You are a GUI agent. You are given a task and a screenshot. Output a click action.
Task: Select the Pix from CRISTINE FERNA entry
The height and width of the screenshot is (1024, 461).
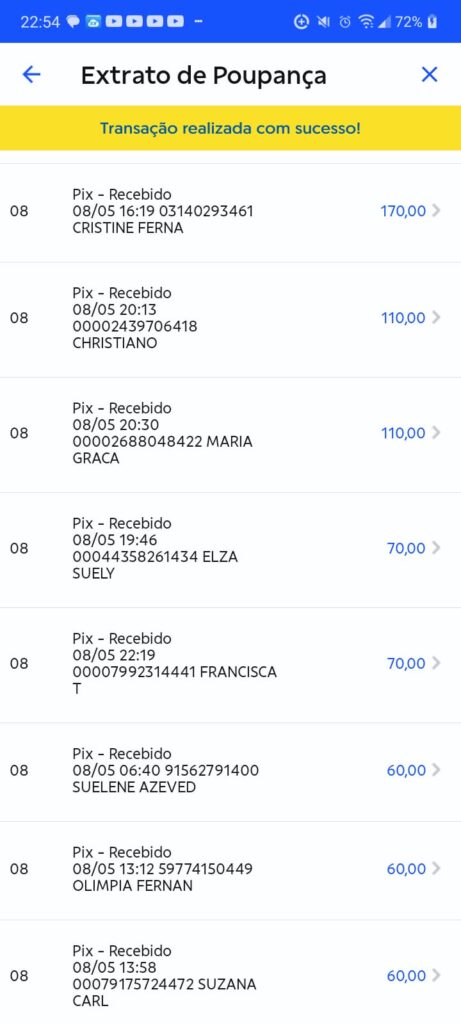click(x=230, y=212)
